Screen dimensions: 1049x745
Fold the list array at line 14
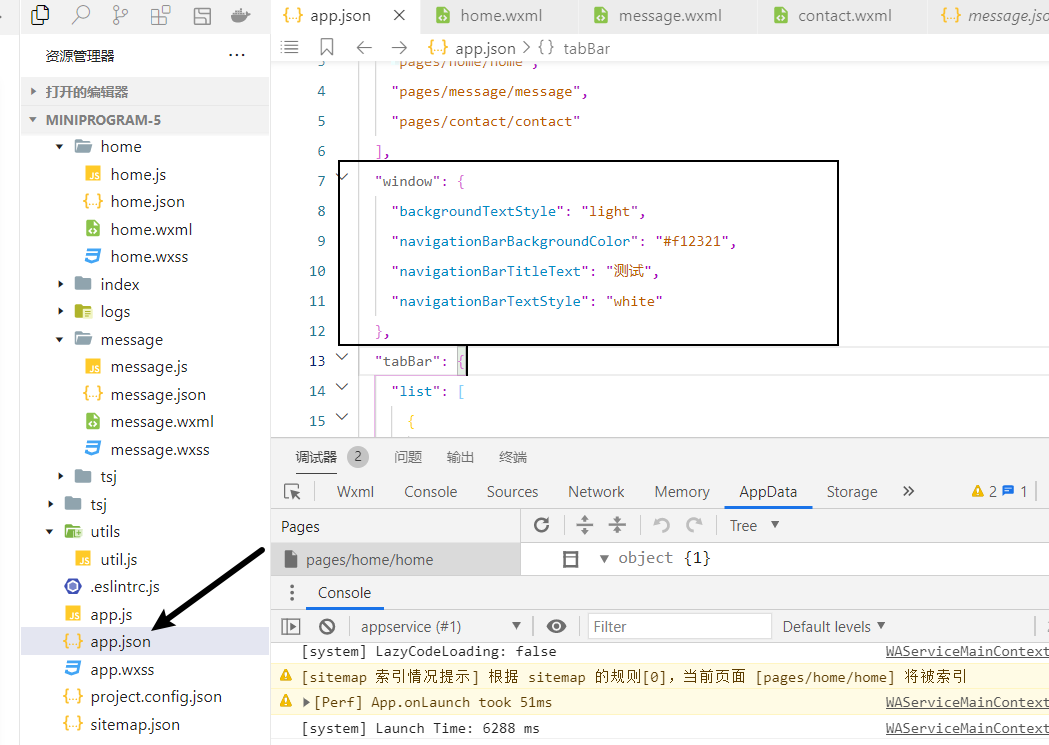pos(342,387)
